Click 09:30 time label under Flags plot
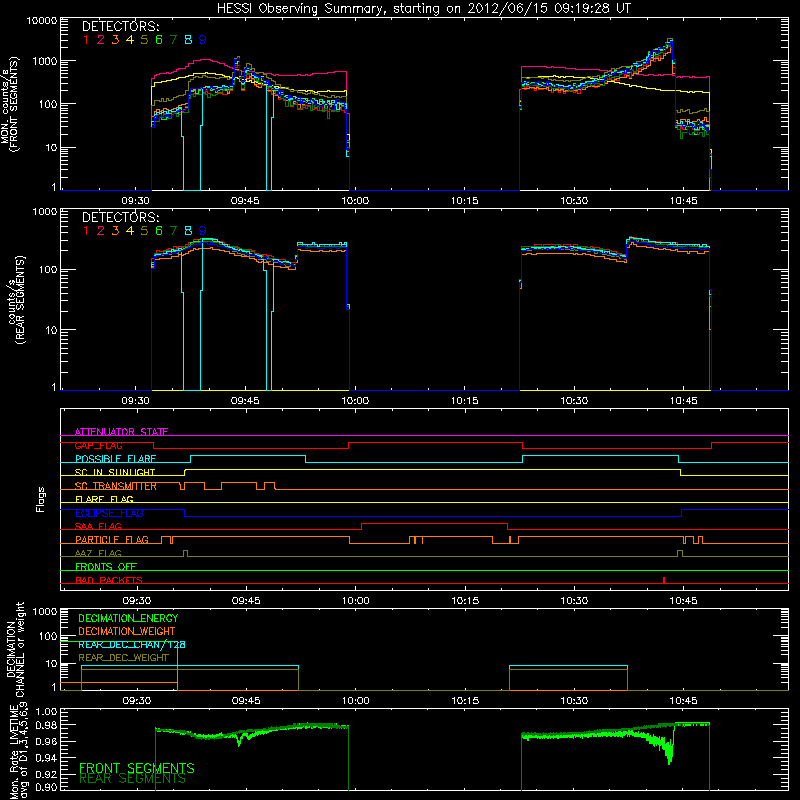 click(137, 601)
